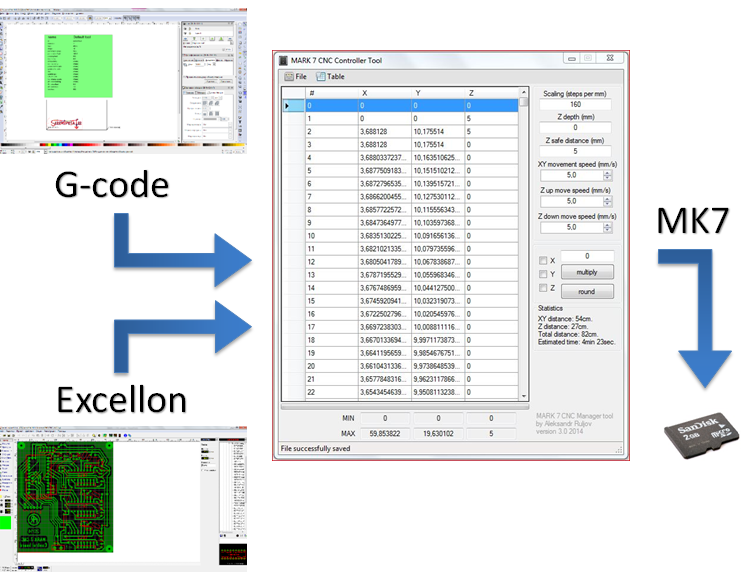Increase Z down move speed with up arrow
This screenshot has height=578, width=743.
coord(606,223)
